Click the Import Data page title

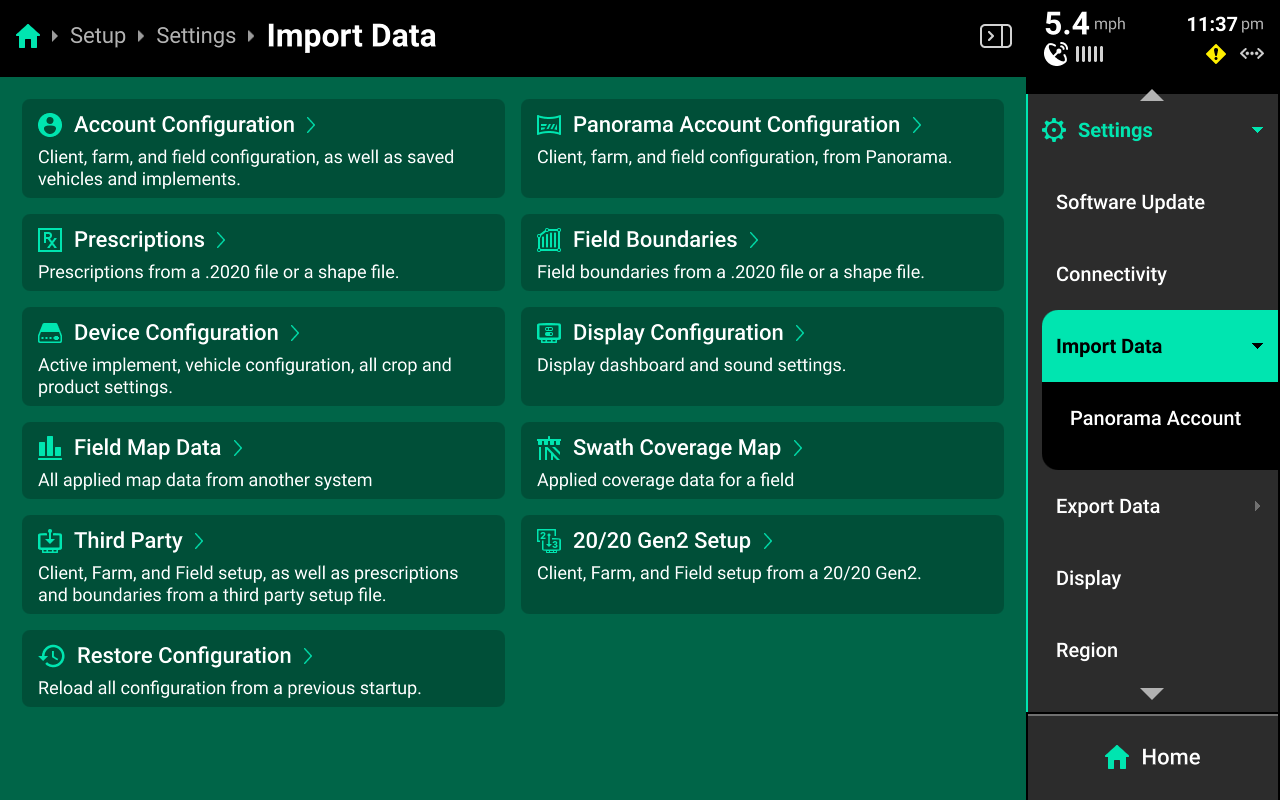pos(351,36)
